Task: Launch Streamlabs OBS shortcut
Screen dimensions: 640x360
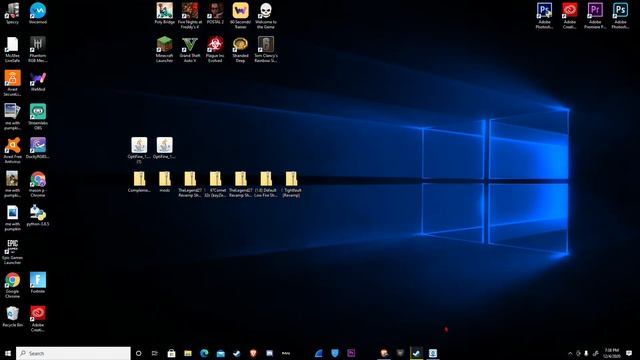Action: 38,117
